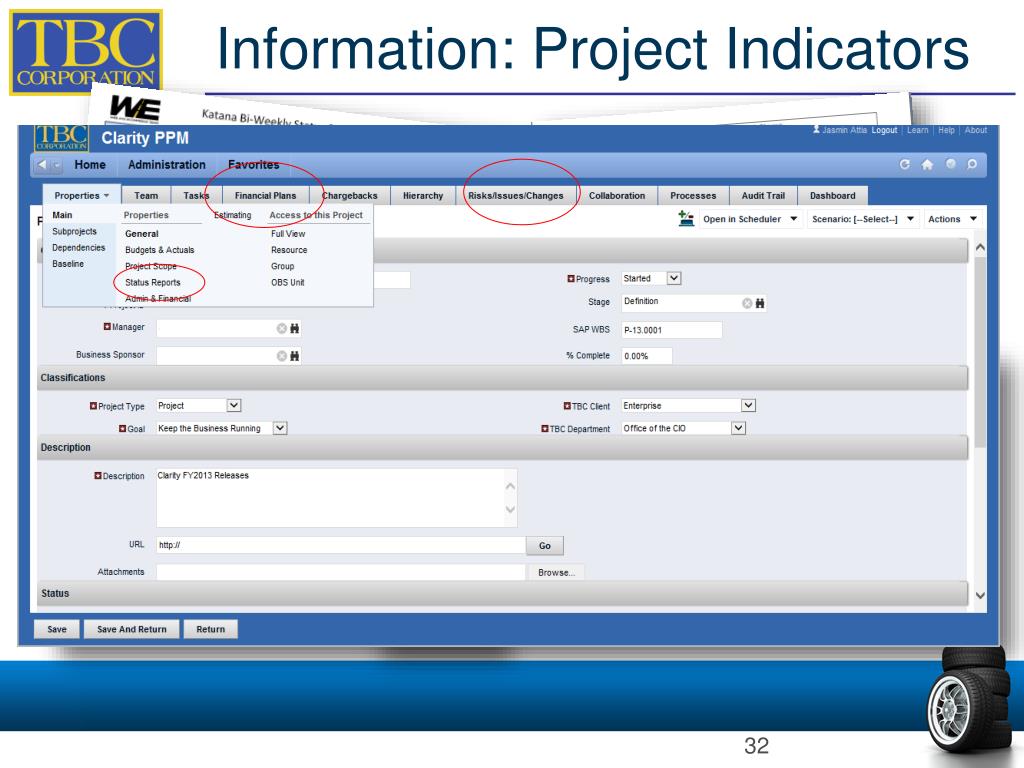Click the Description text area
Viewport: 1024px width, 768px height.
click(336, 498)
